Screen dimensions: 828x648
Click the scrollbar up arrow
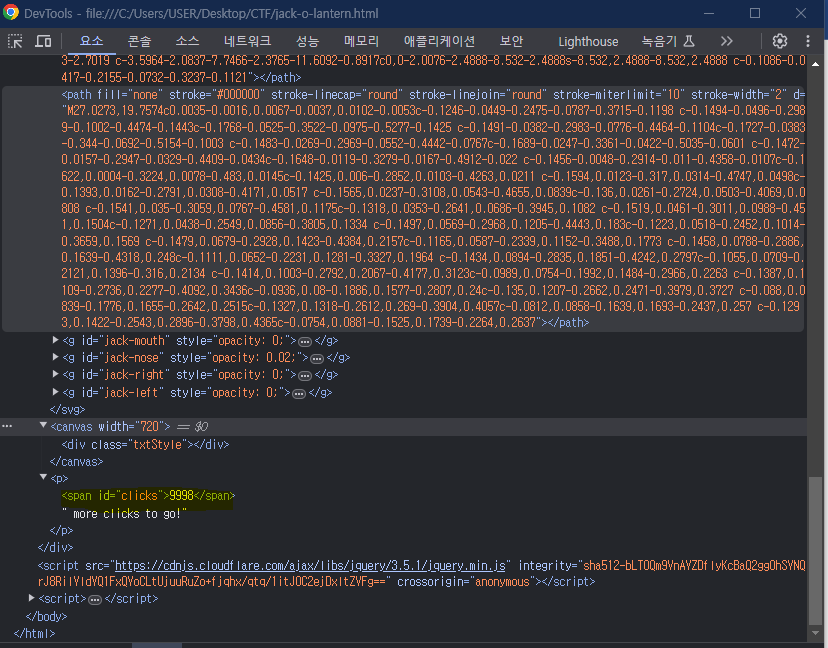pyautogui.click(x=815, y=64)
